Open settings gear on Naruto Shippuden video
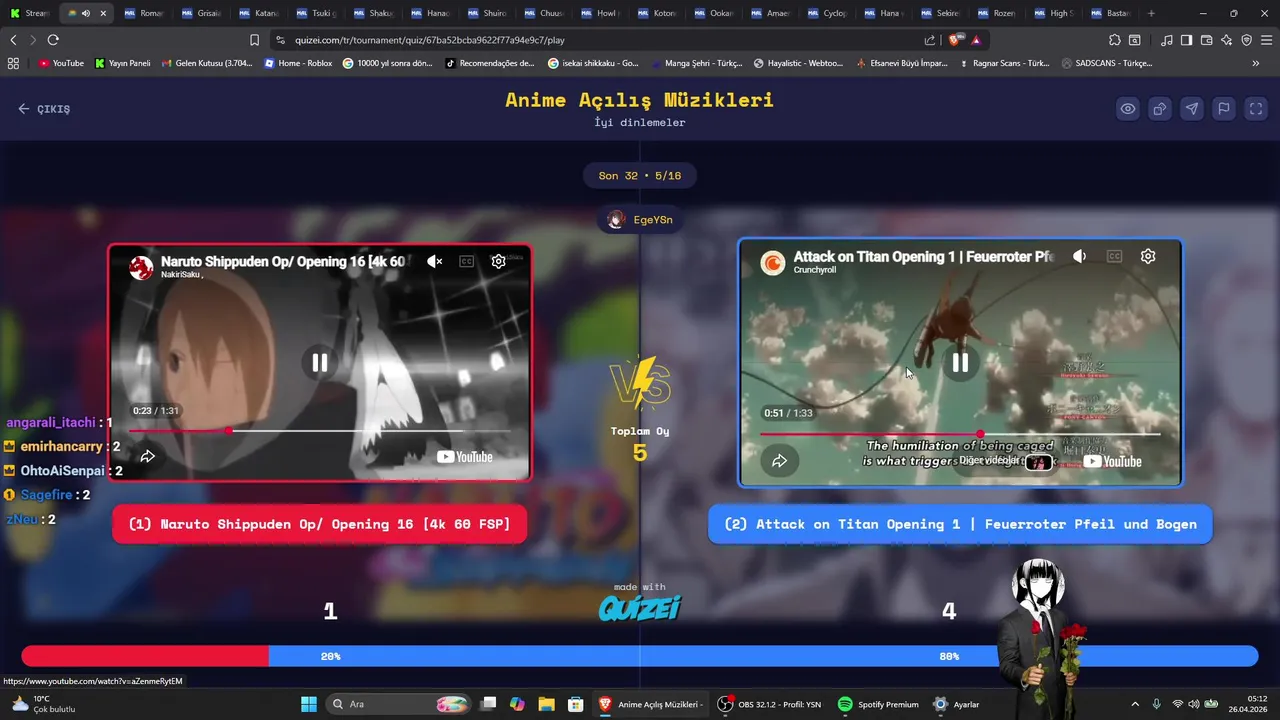The width and height of the screenshot is (1280, 720). [498, 261]
